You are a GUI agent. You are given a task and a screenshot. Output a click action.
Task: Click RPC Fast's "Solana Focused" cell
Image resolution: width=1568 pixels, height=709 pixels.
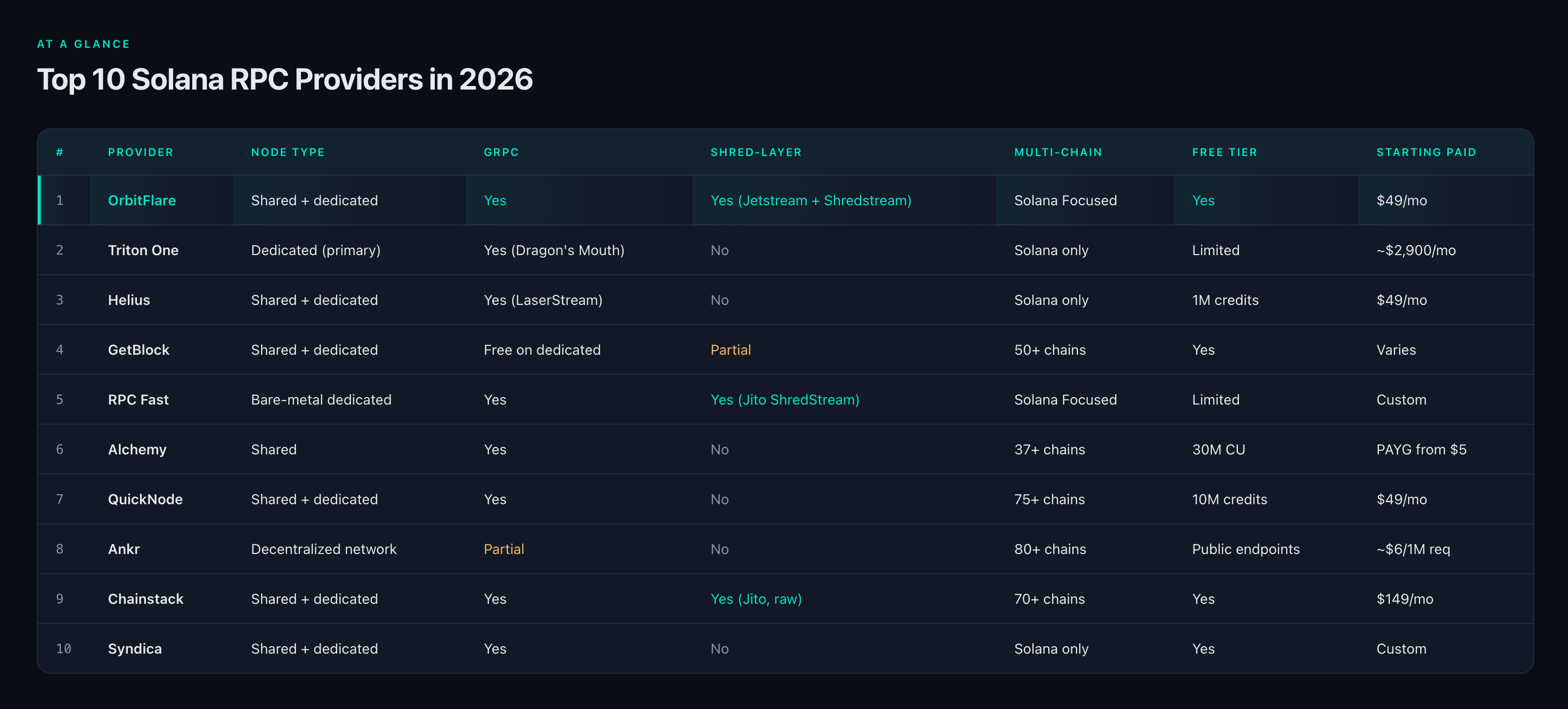1065,400
